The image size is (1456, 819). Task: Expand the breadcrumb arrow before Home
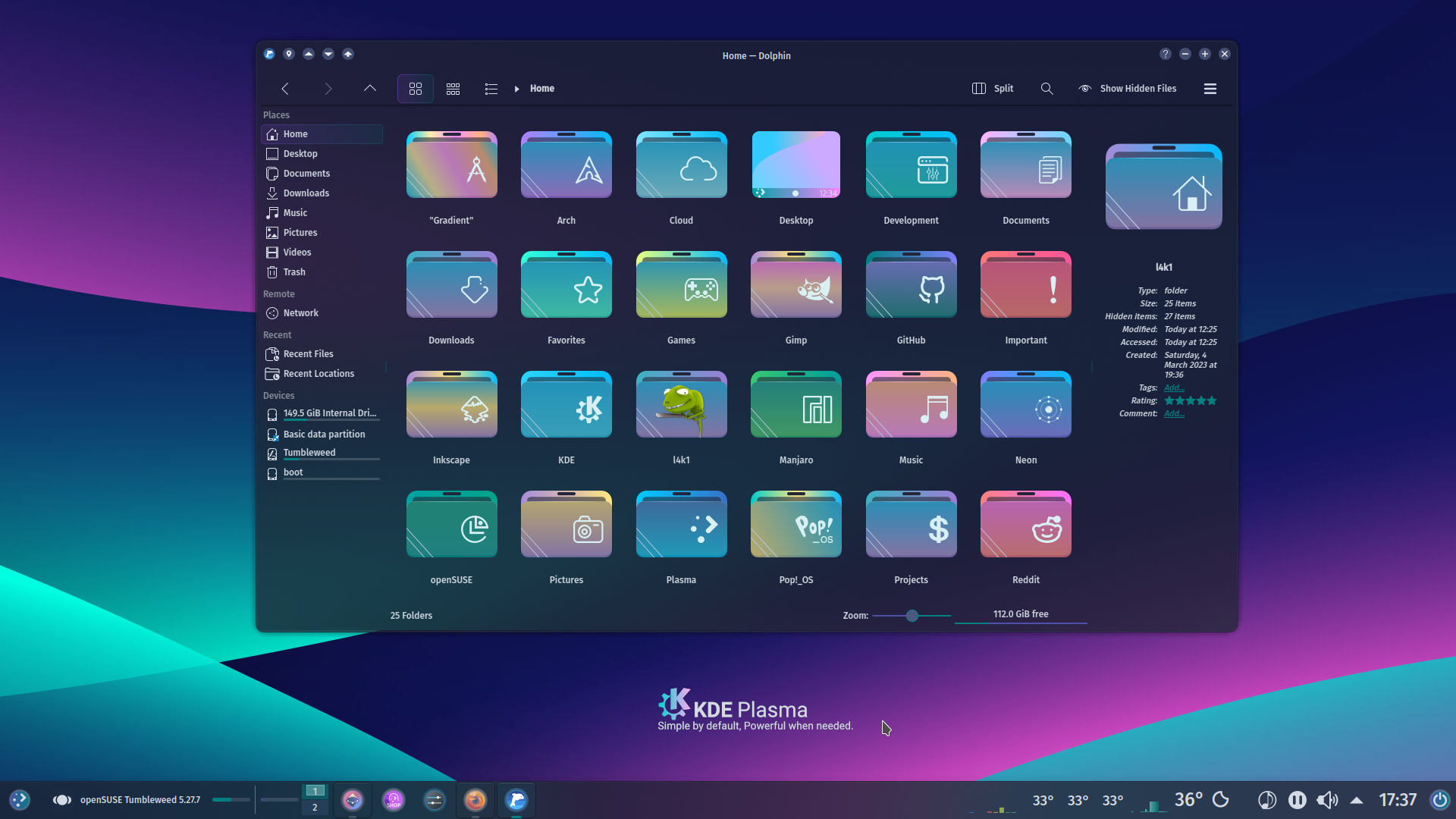(x=517, y=89)
